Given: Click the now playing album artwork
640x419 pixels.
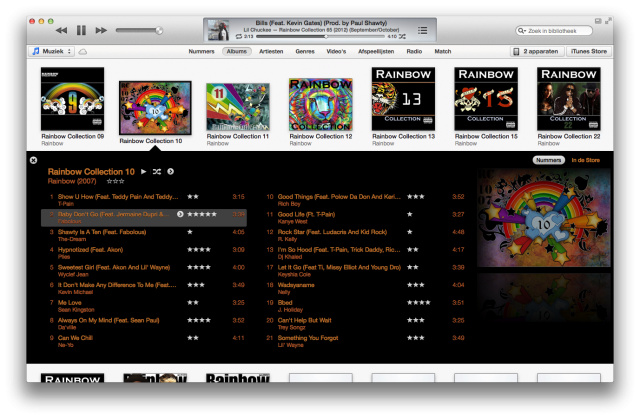Looking at the screenshot, I should [x=218, y=30].
